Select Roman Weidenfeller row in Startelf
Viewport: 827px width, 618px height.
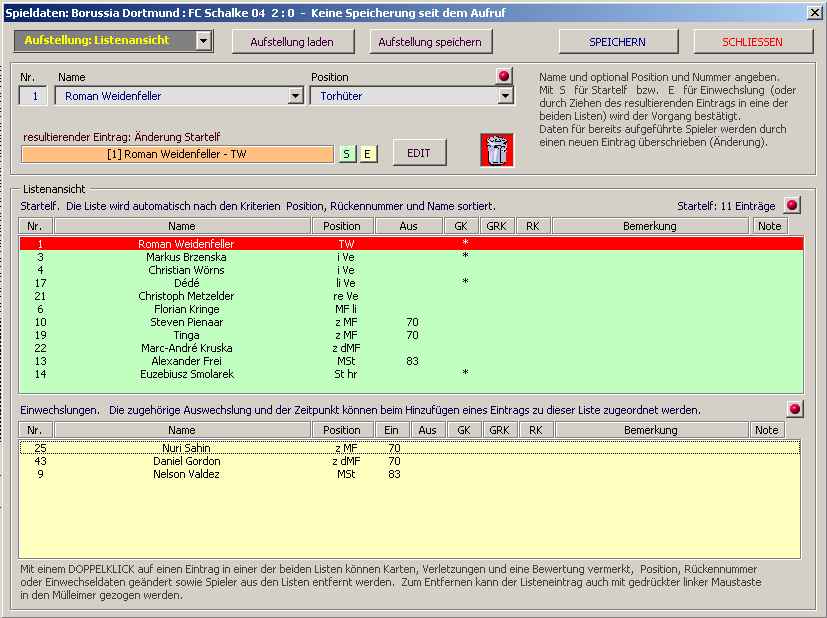tap(411, 244)
